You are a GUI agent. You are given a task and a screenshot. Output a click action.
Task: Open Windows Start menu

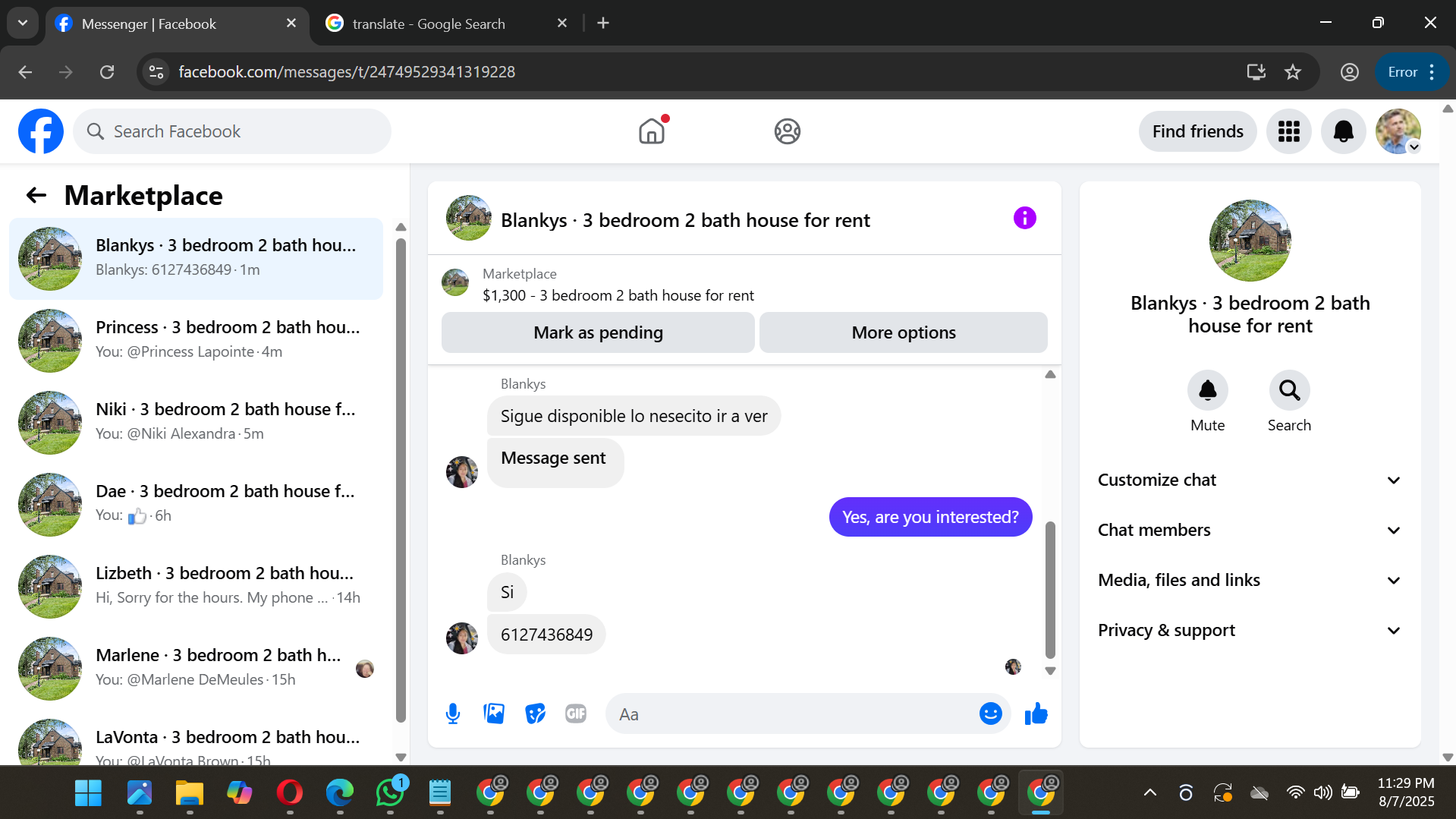pyautogui.click(x=89, y=793)
